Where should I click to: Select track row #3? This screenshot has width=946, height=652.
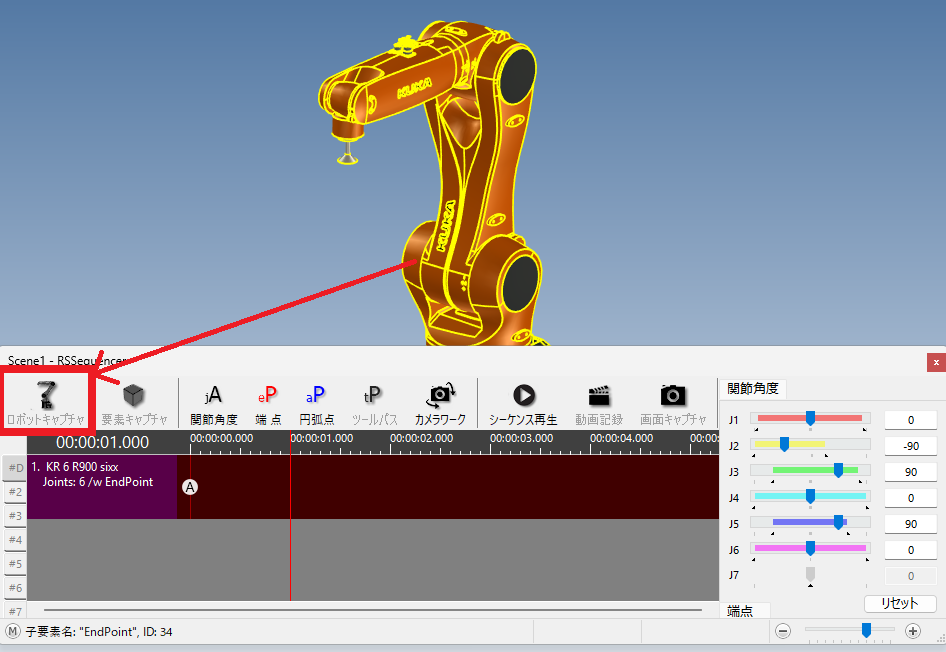(15, 516)
